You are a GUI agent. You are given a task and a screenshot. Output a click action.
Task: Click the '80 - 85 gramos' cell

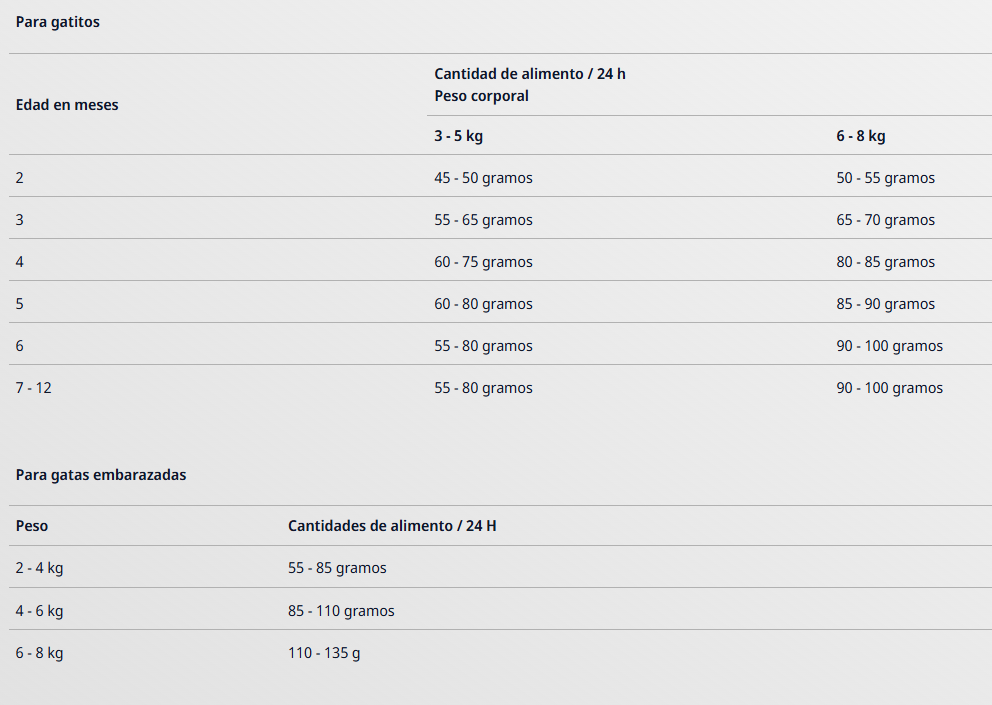tap(885, 262)
